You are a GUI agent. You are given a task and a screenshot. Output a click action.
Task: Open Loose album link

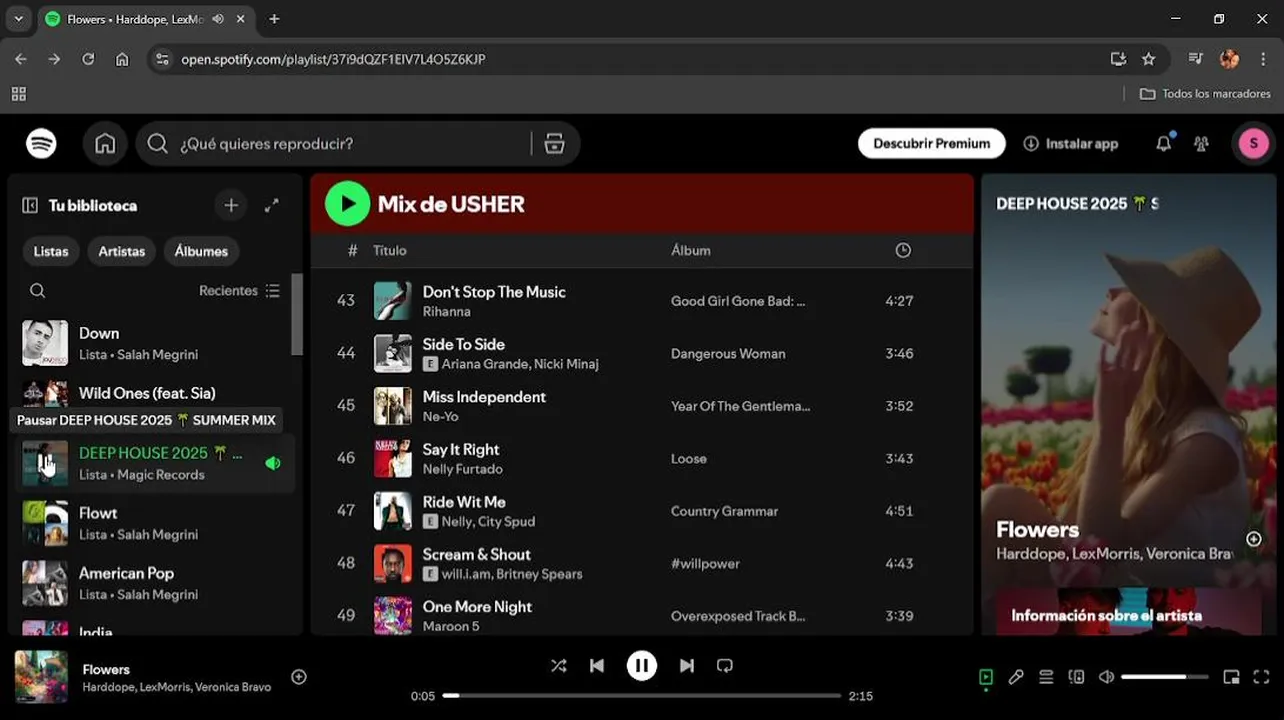click(689, 459)
